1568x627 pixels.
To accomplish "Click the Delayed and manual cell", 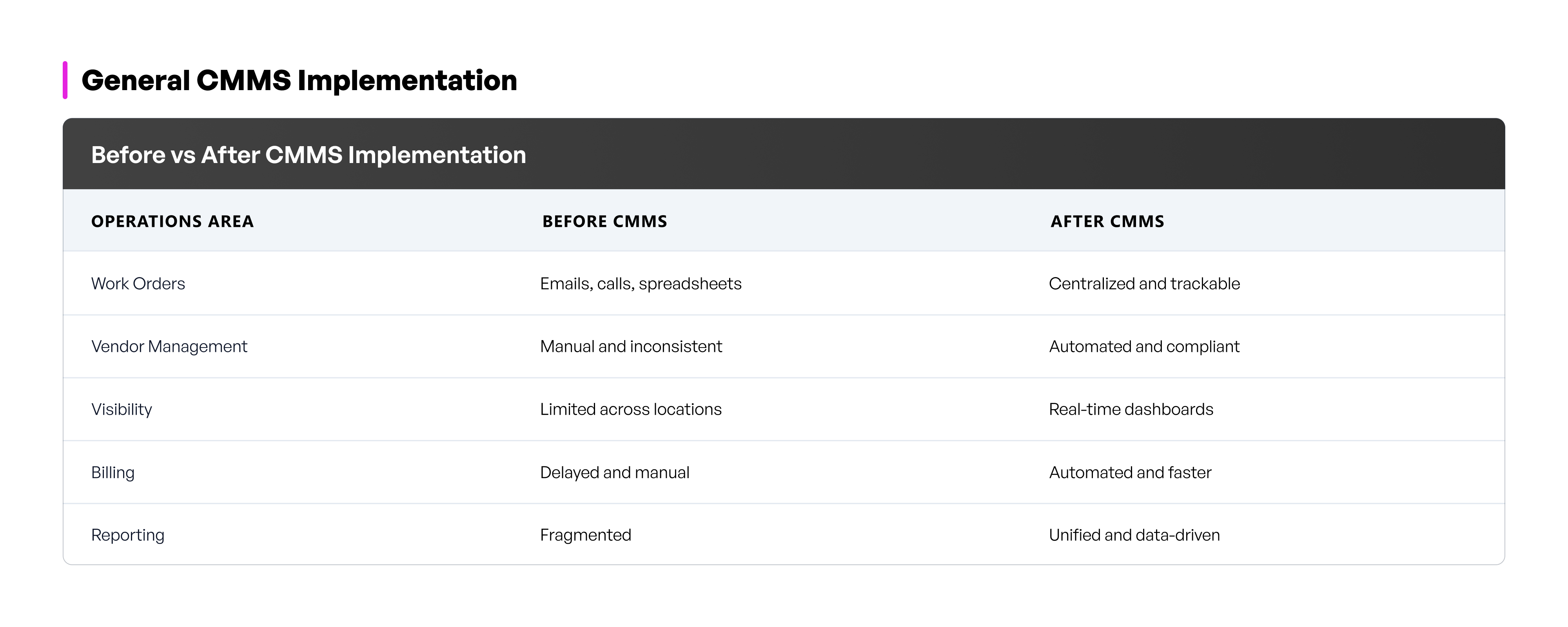I will 615,472.
